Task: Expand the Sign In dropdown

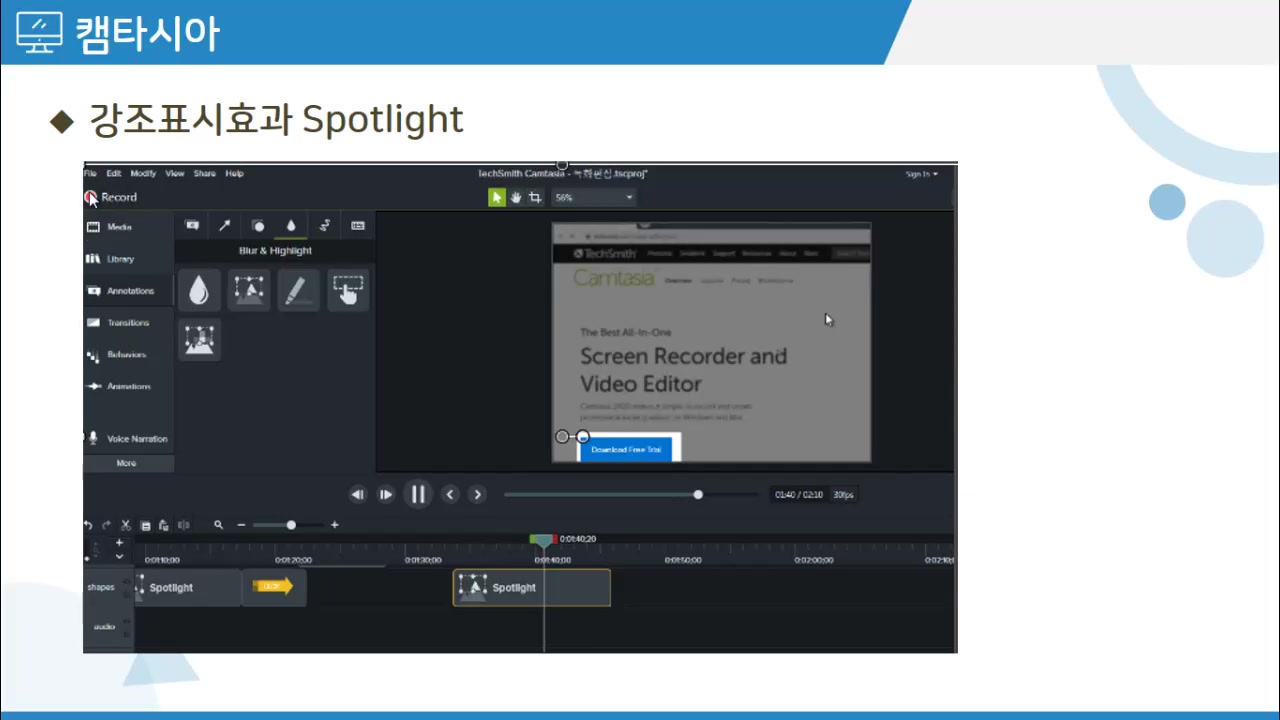Action: 921,174
